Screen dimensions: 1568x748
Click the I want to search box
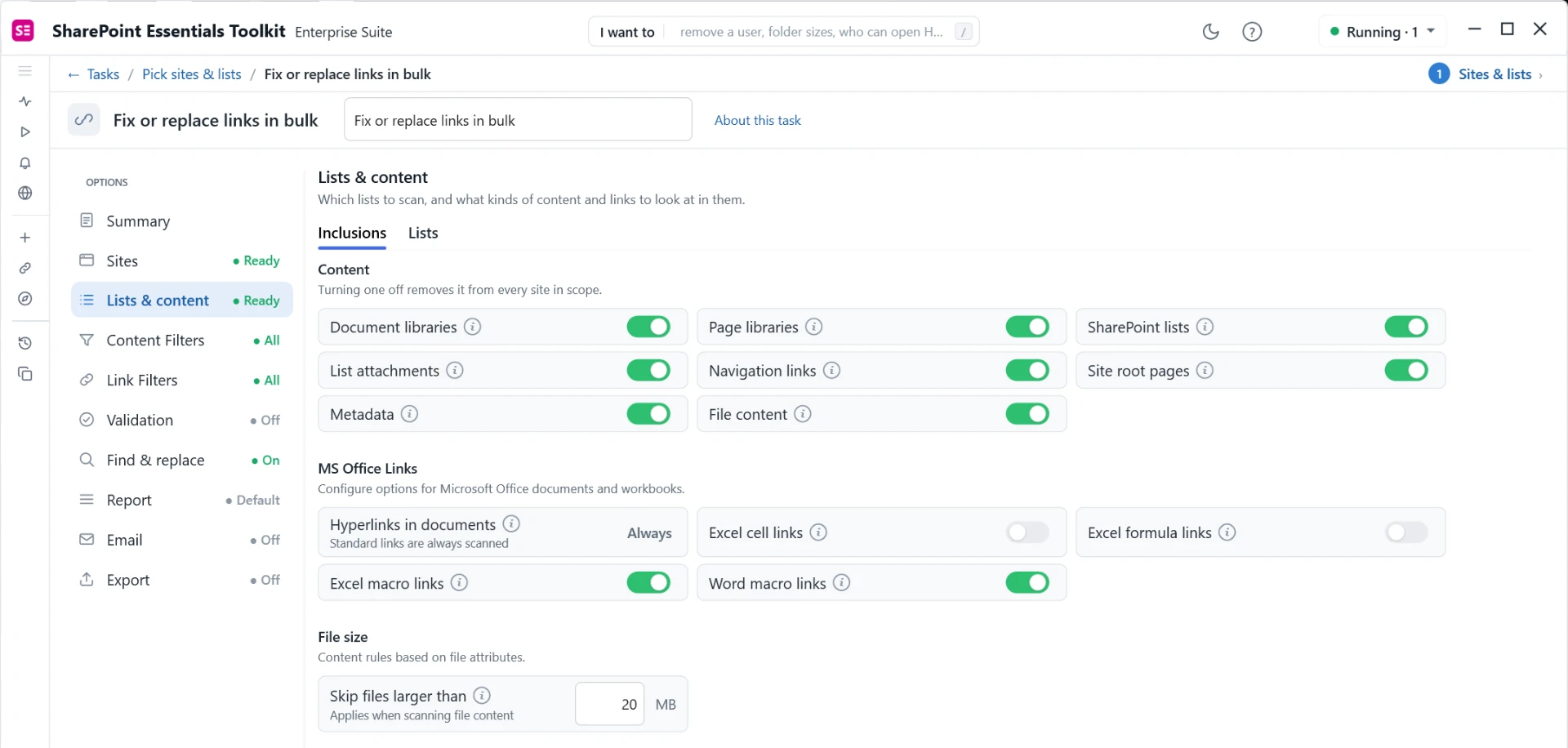(x=783, y=32)
